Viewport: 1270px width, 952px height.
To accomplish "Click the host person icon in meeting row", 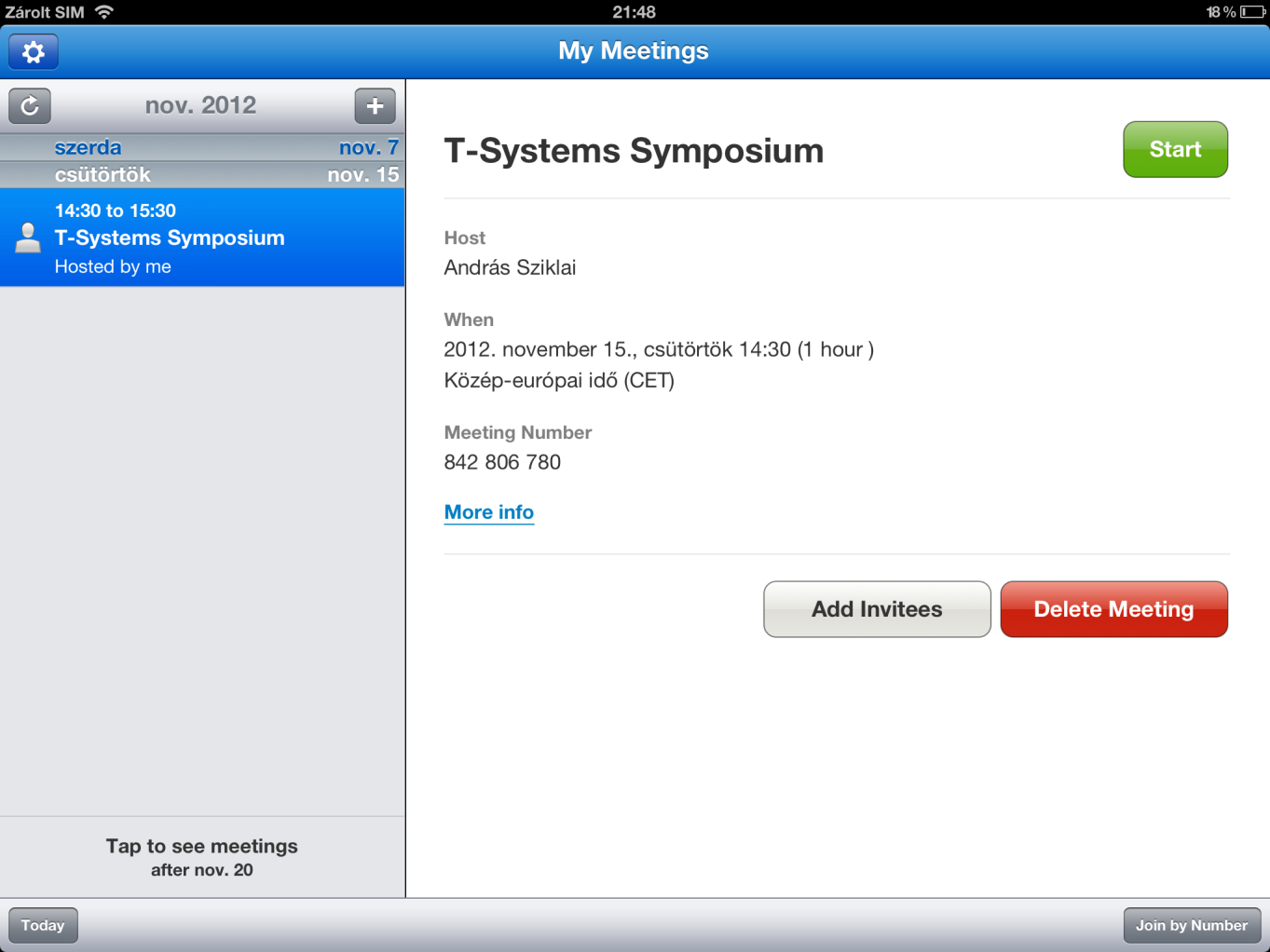I will coord(28,238).
